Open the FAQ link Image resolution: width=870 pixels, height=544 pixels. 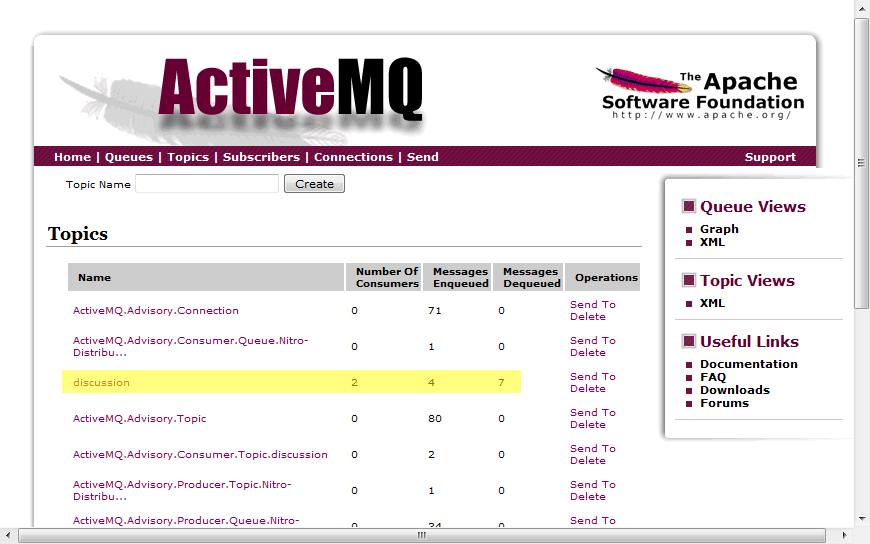click(x=713, y=377)
